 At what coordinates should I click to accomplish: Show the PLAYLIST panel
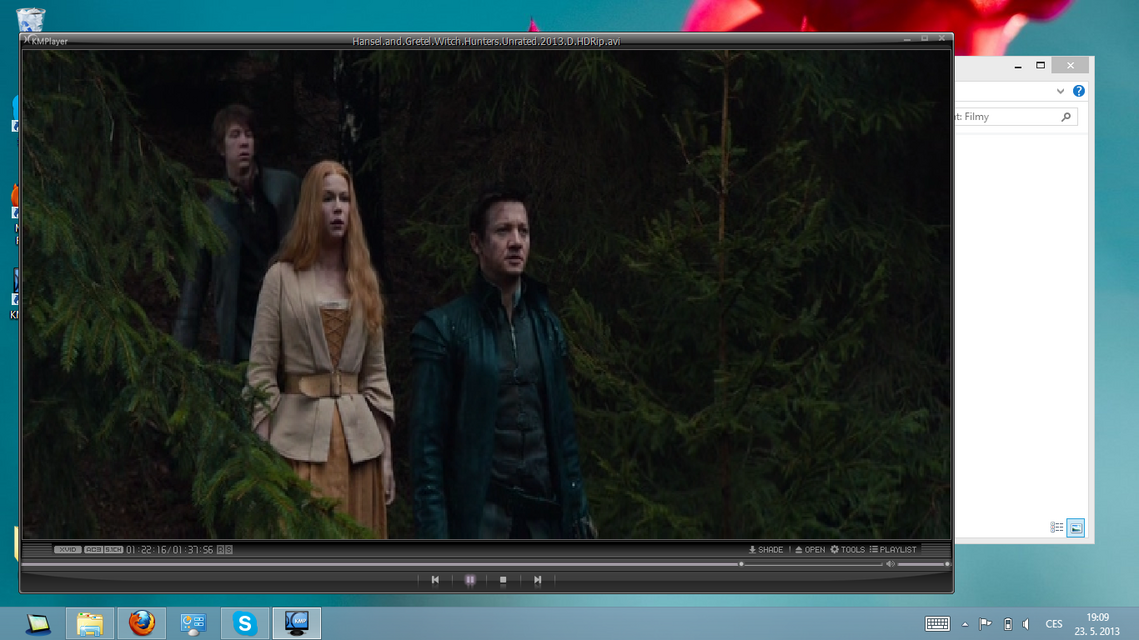[x=893, y=550]
